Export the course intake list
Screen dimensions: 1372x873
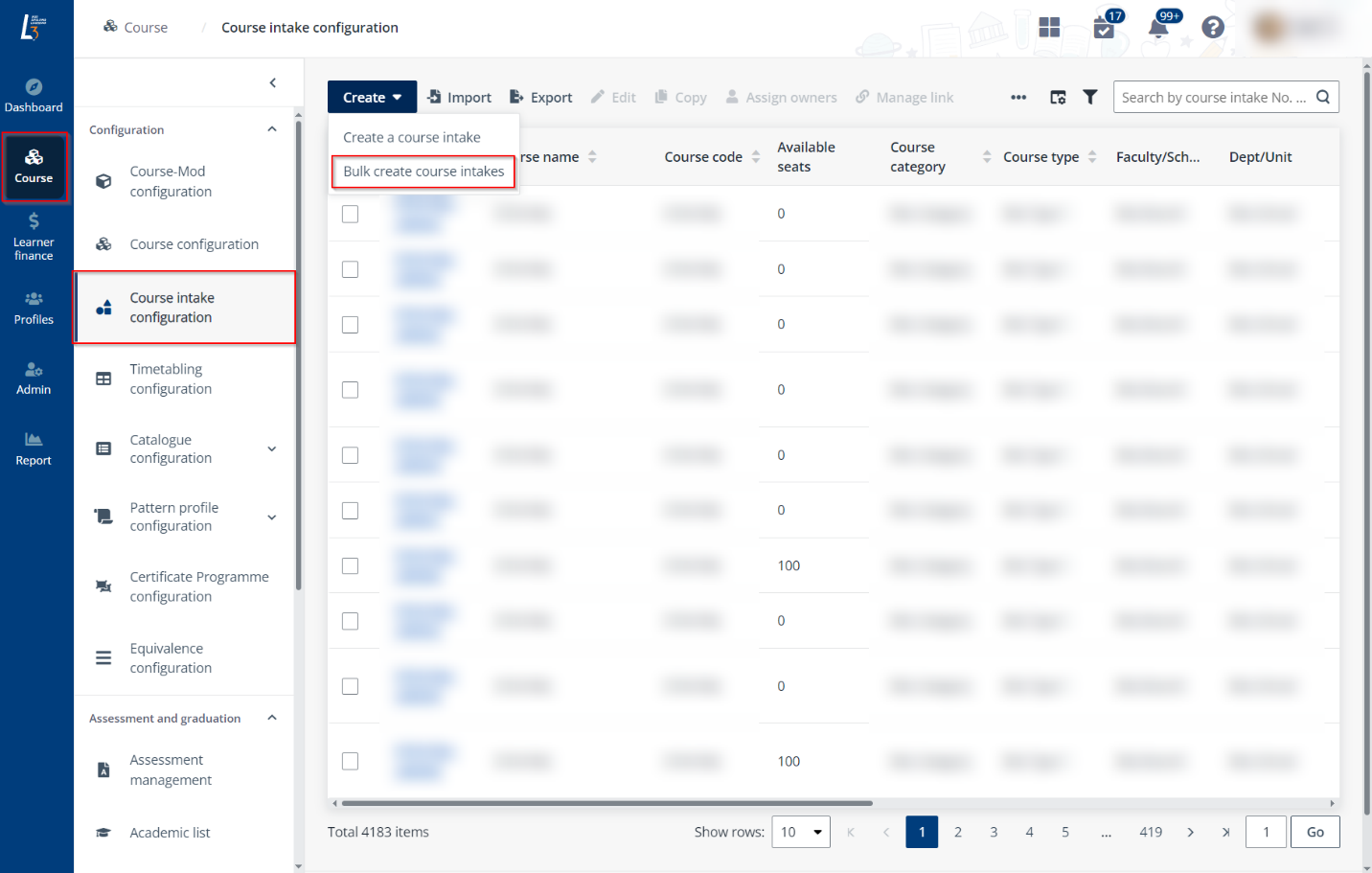540,97
